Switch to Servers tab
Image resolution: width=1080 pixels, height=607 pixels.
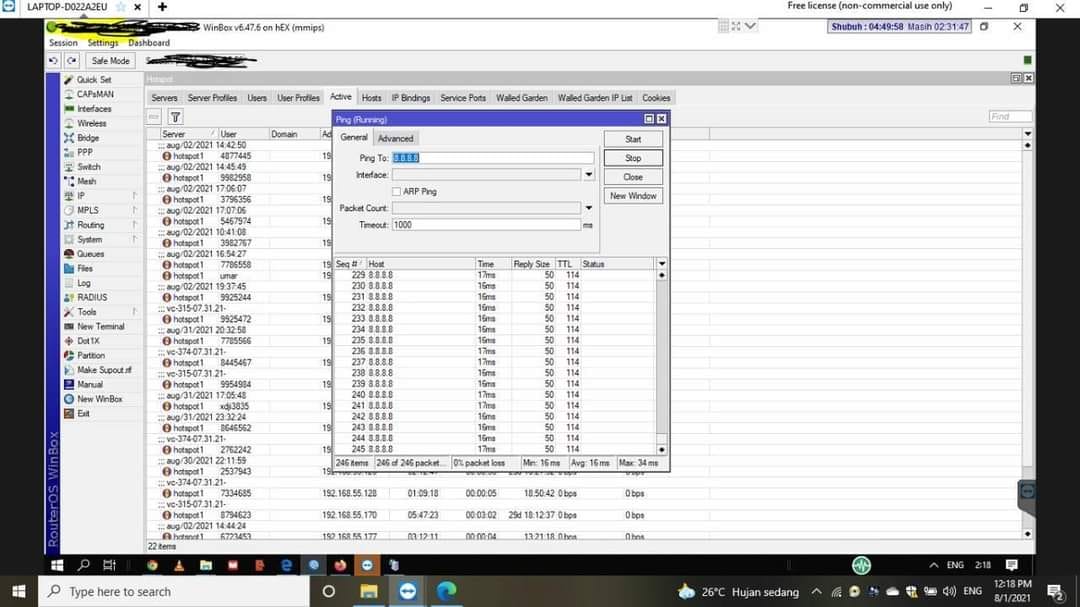pos(164,98)
